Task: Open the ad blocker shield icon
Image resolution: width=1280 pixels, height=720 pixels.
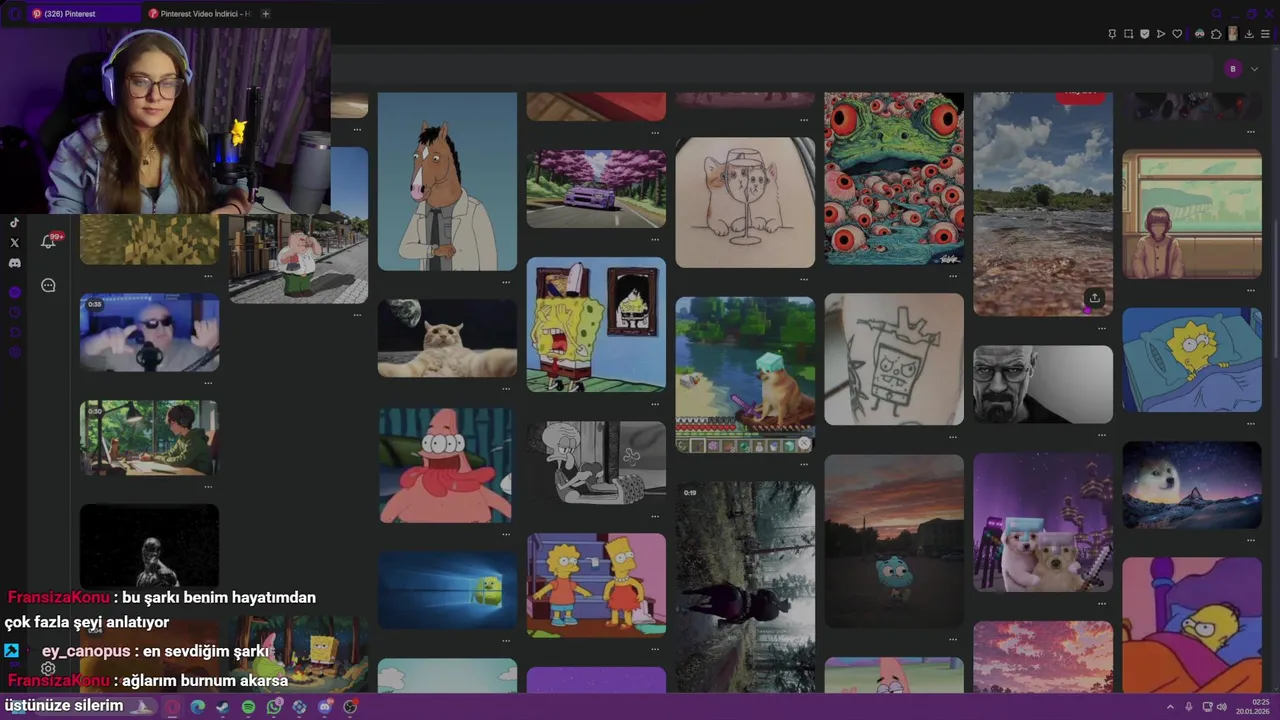Action: [1145, 34]
